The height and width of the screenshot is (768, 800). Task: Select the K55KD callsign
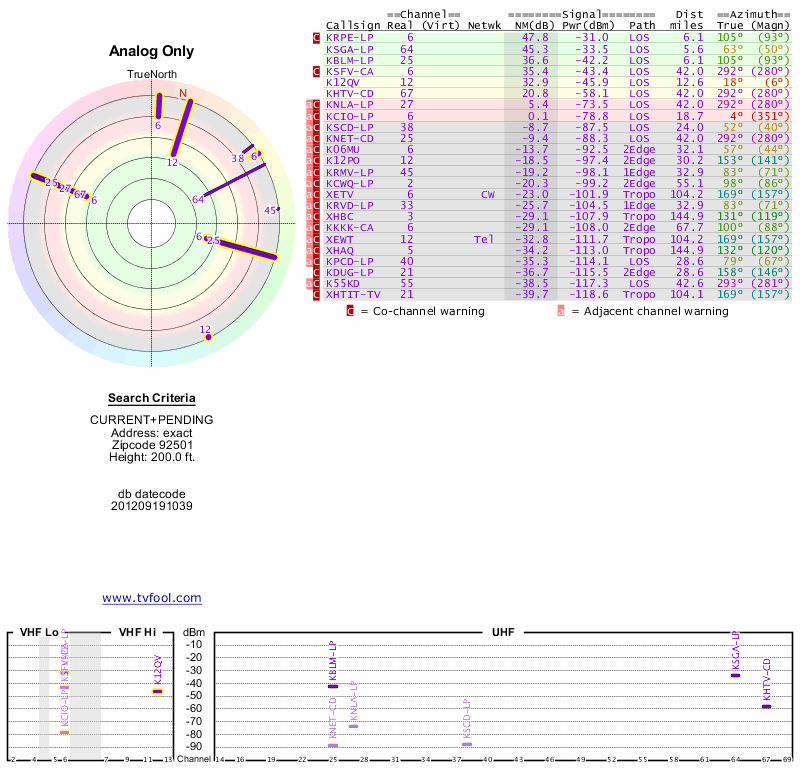coord(342,284)
